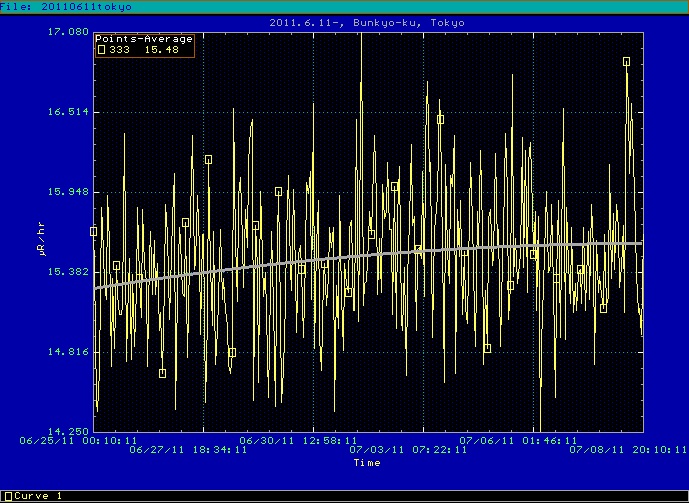Click the Time axis title
This screenshot has height=503, width=689.
pos(366,462)
